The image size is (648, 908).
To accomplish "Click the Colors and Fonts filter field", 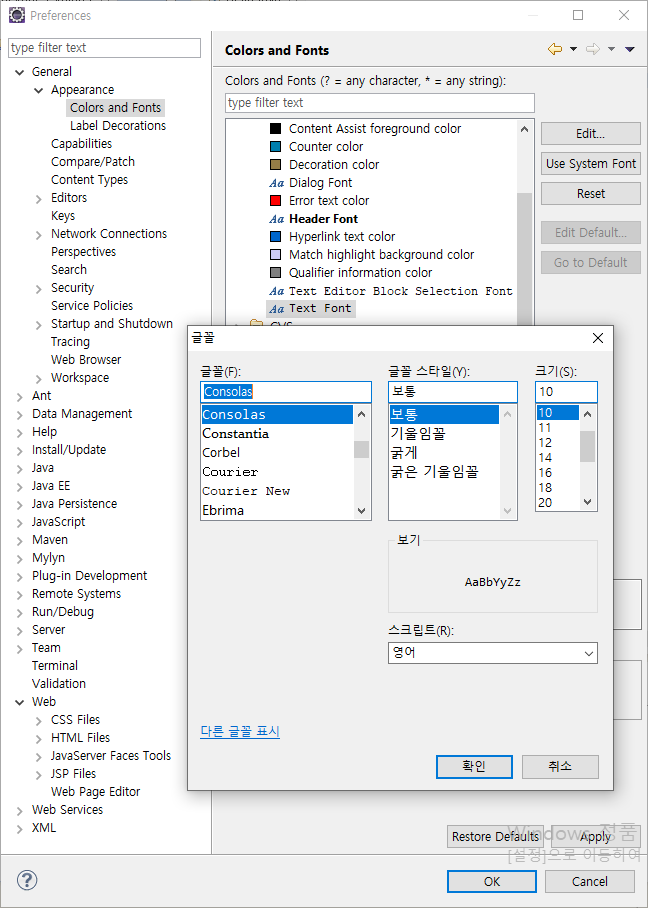I will coord(379,103).
